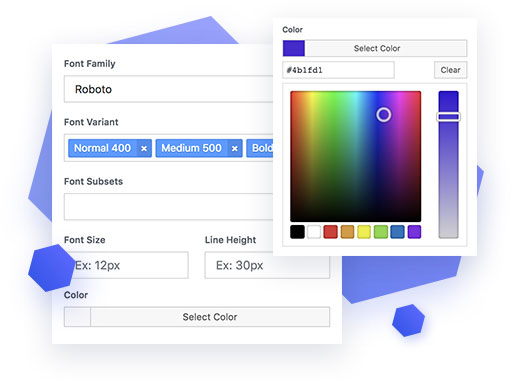Click the vertical shade slider handle

[448, 117]
